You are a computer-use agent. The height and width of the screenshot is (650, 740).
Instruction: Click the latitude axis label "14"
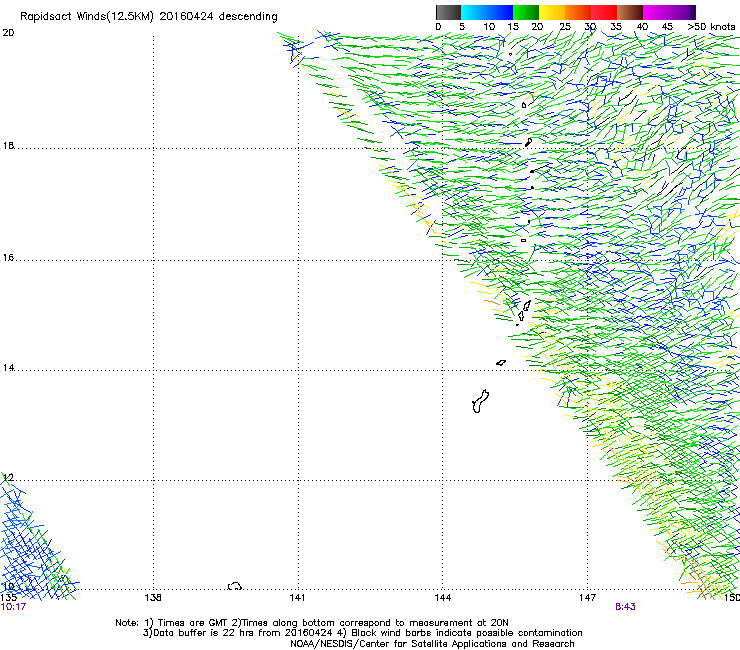point(8,368)
